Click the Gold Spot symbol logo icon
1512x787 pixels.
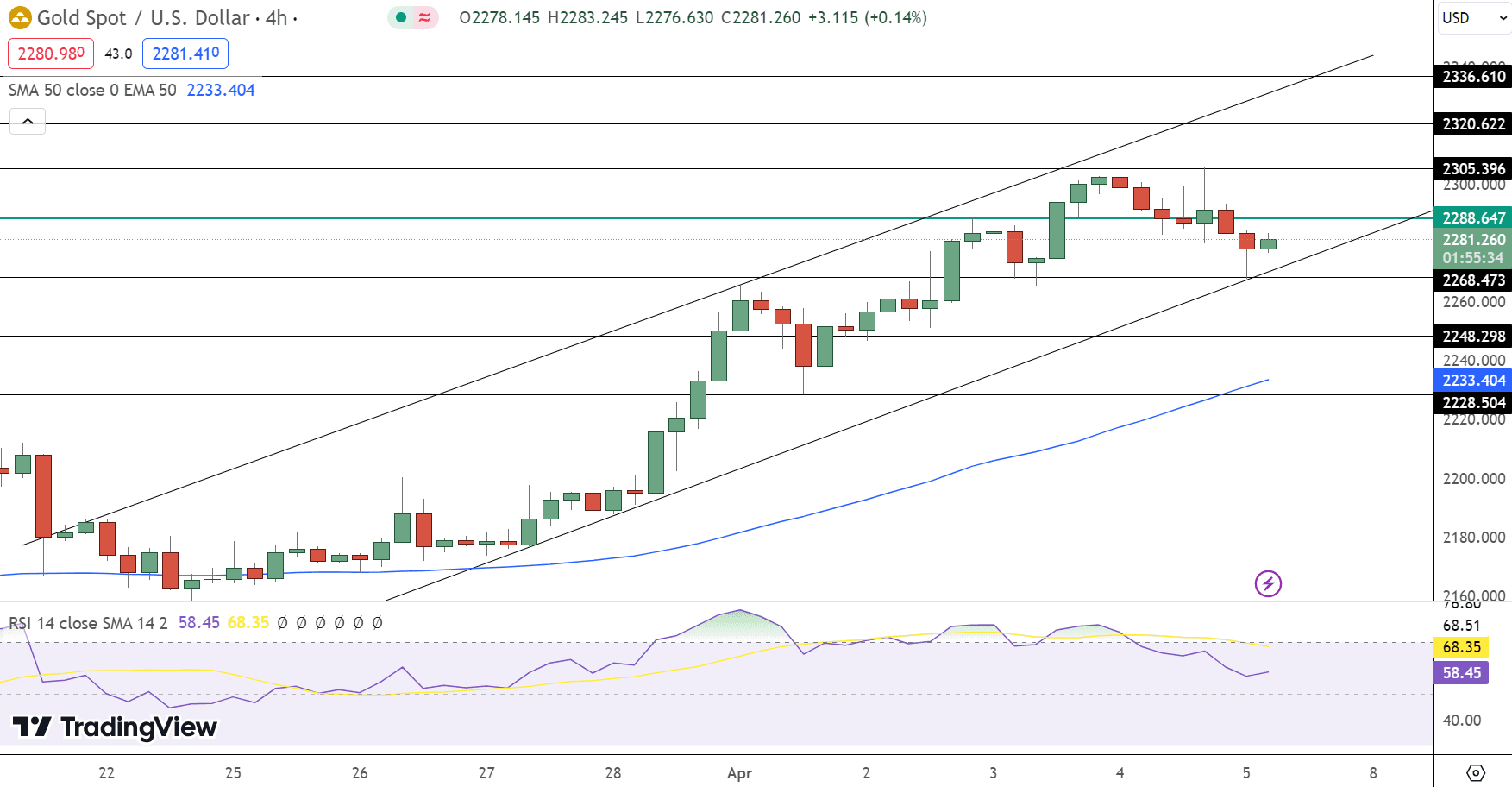click(19, 17)
